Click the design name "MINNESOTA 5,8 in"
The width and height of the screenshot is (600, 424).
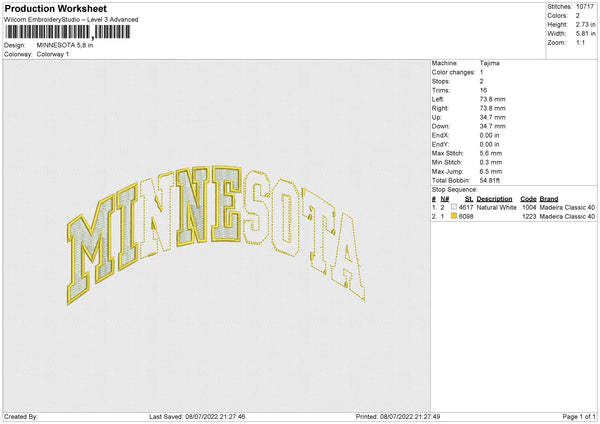point(65,45)
